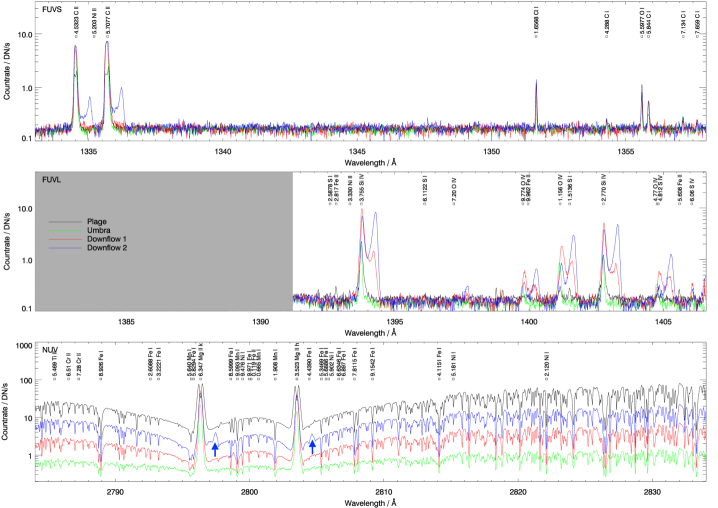Click the 100 countrate tick in NUV panel
Image resolution: width=718 pixels, height=508 pixels.
(27, 380)
